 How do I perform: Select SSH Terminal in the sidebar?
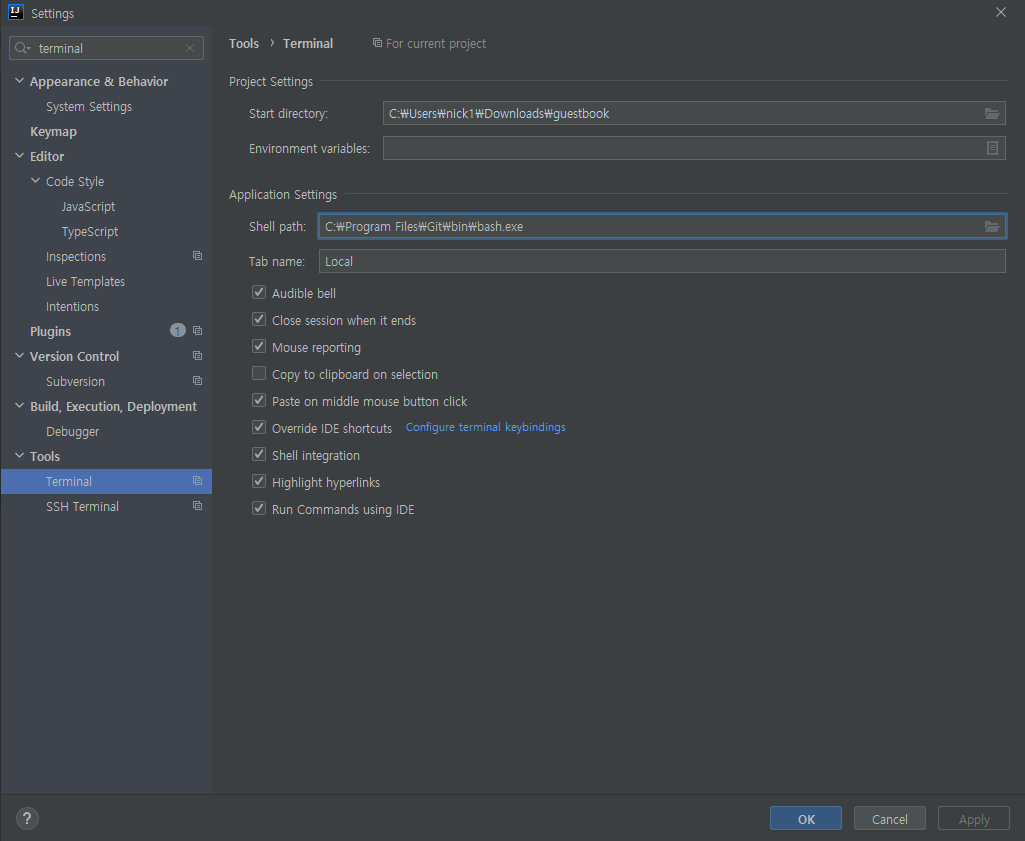(x=82, y=506)
